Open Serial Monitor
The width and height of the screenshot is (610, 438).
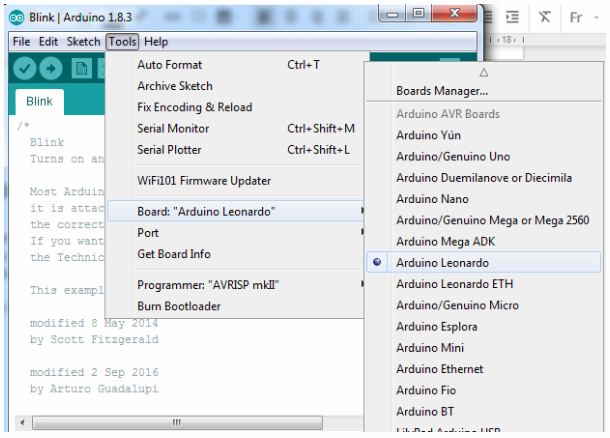click(236, 128)
